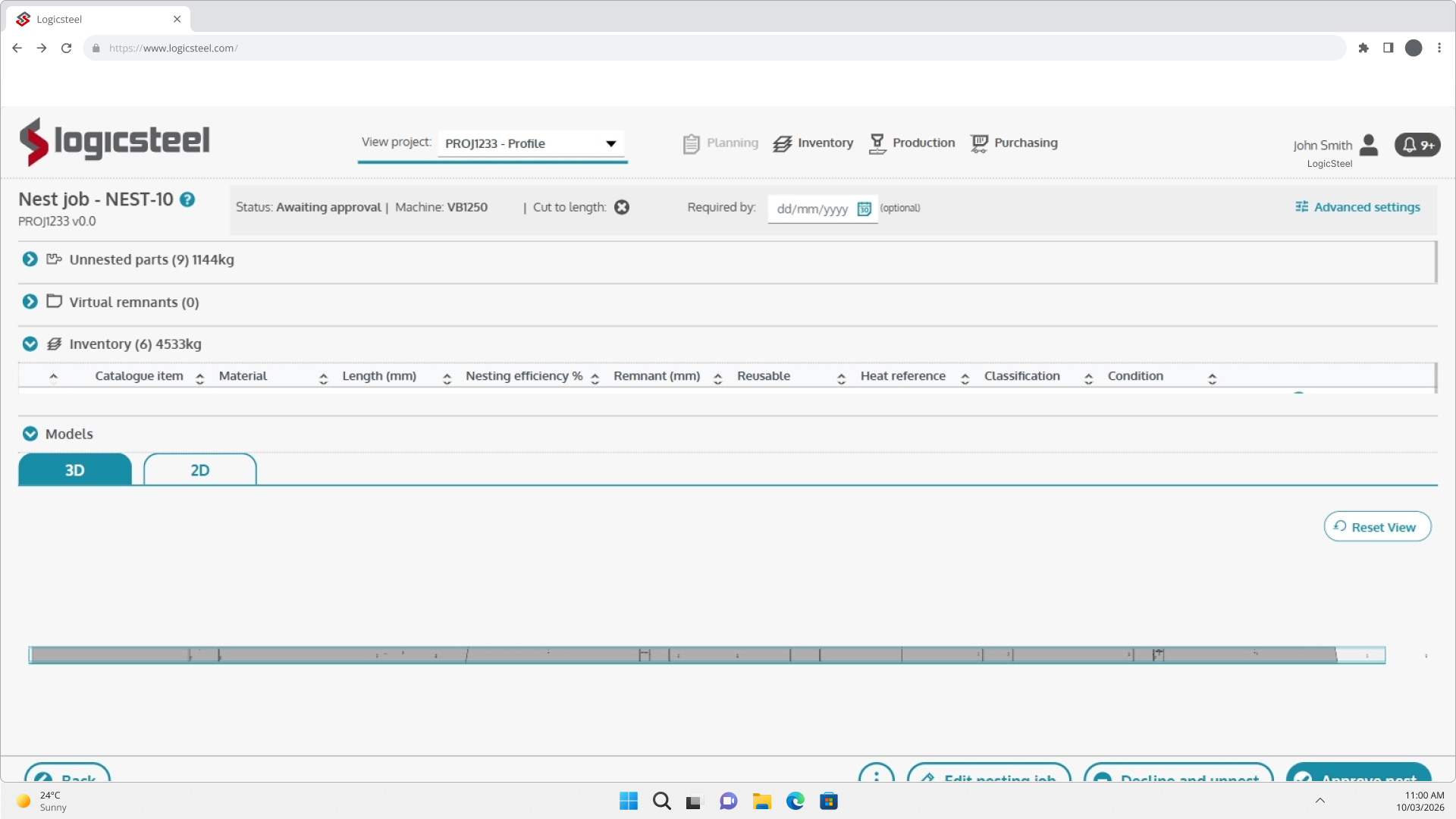Expand the Virtual remnants section

pos(30,302)
